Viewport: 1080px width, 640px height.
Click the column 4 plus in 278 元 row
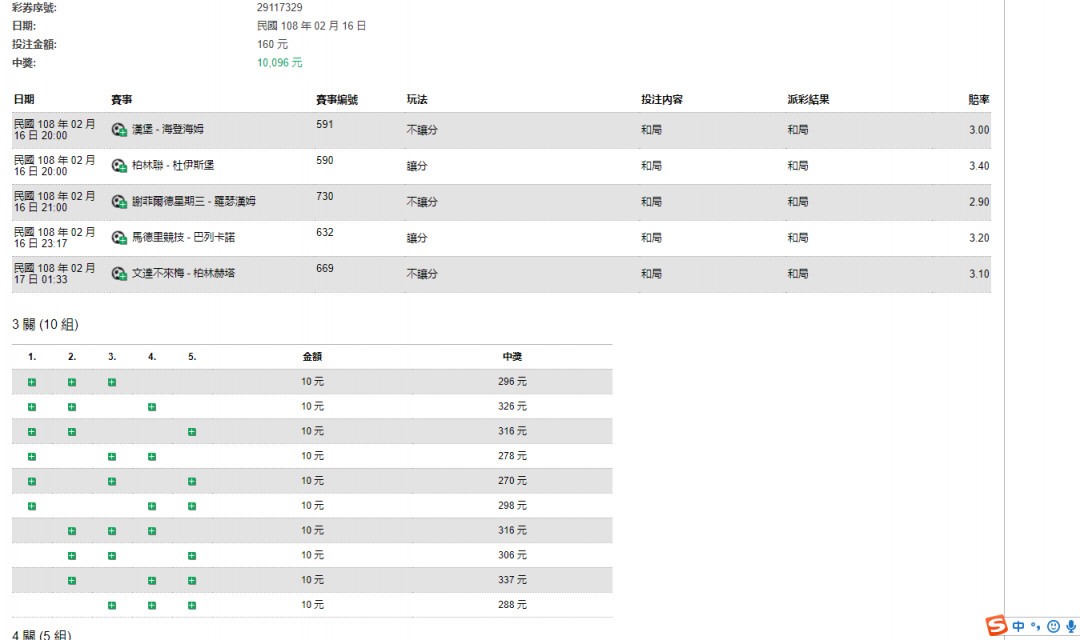point(152,457)
